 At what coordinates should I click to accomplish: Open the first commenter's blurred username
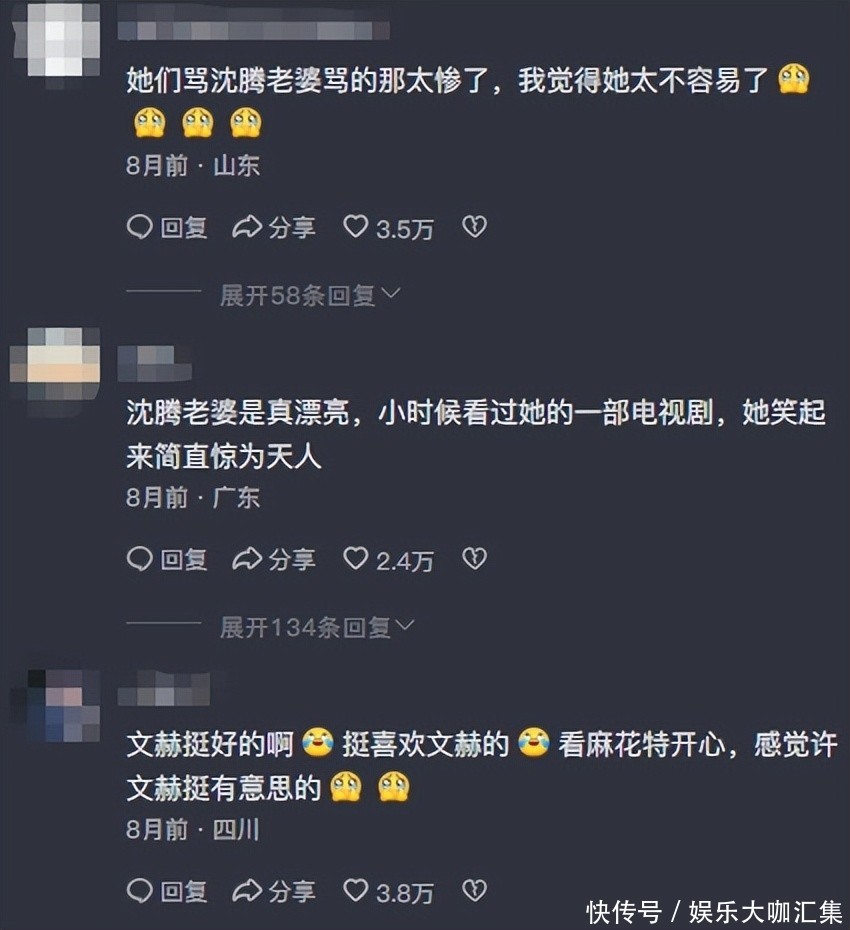coord(253,30)
